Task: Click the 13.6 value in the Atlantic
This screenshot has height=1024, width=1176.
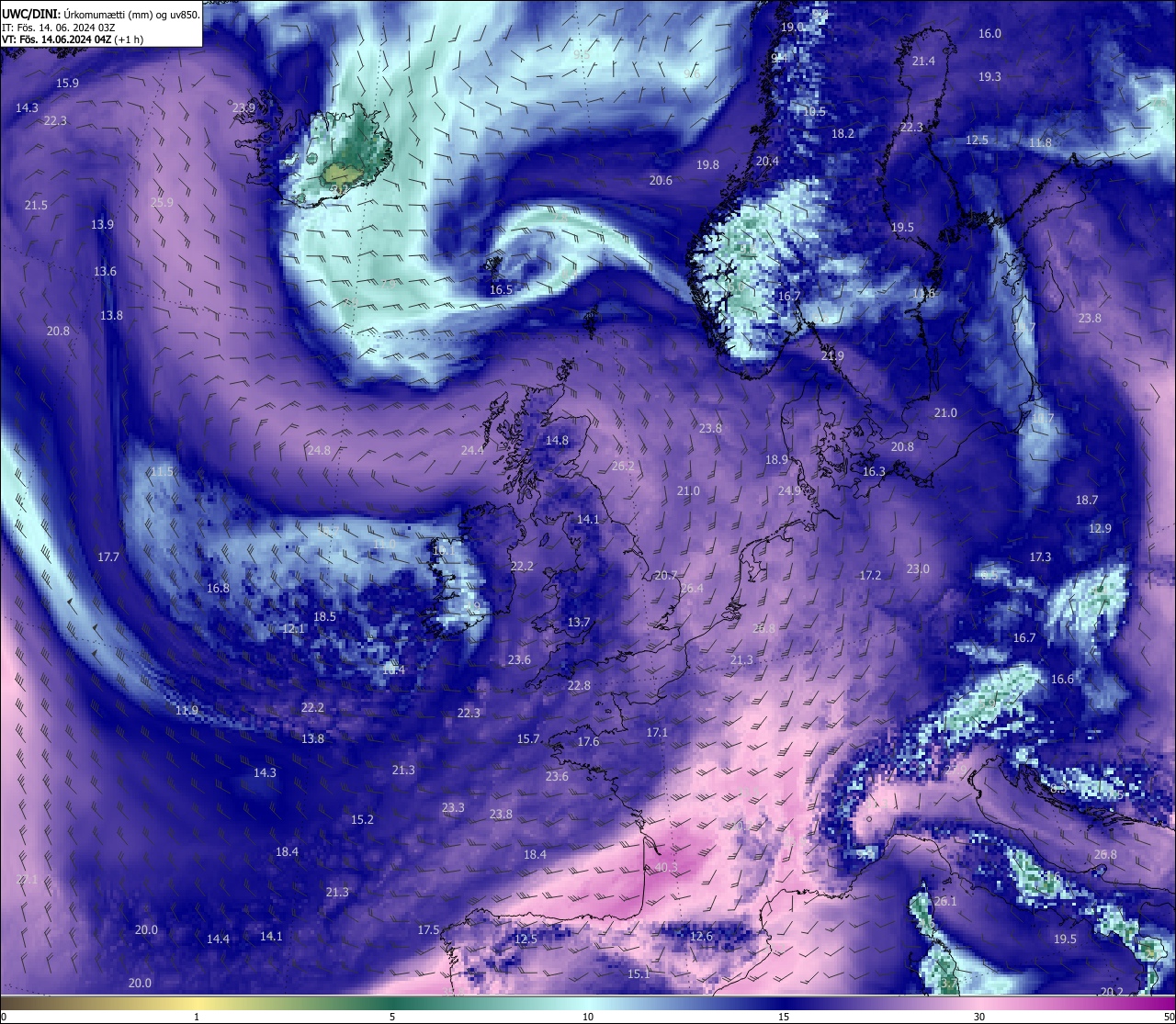Action: click(105, 271)
